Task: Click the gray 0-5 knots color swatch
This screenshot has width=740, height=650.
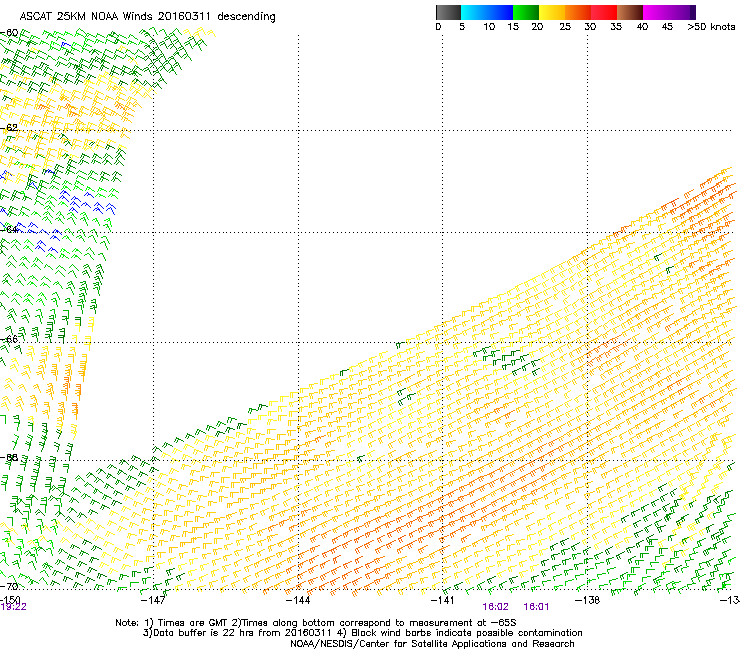Action: (x=448, y=12)
